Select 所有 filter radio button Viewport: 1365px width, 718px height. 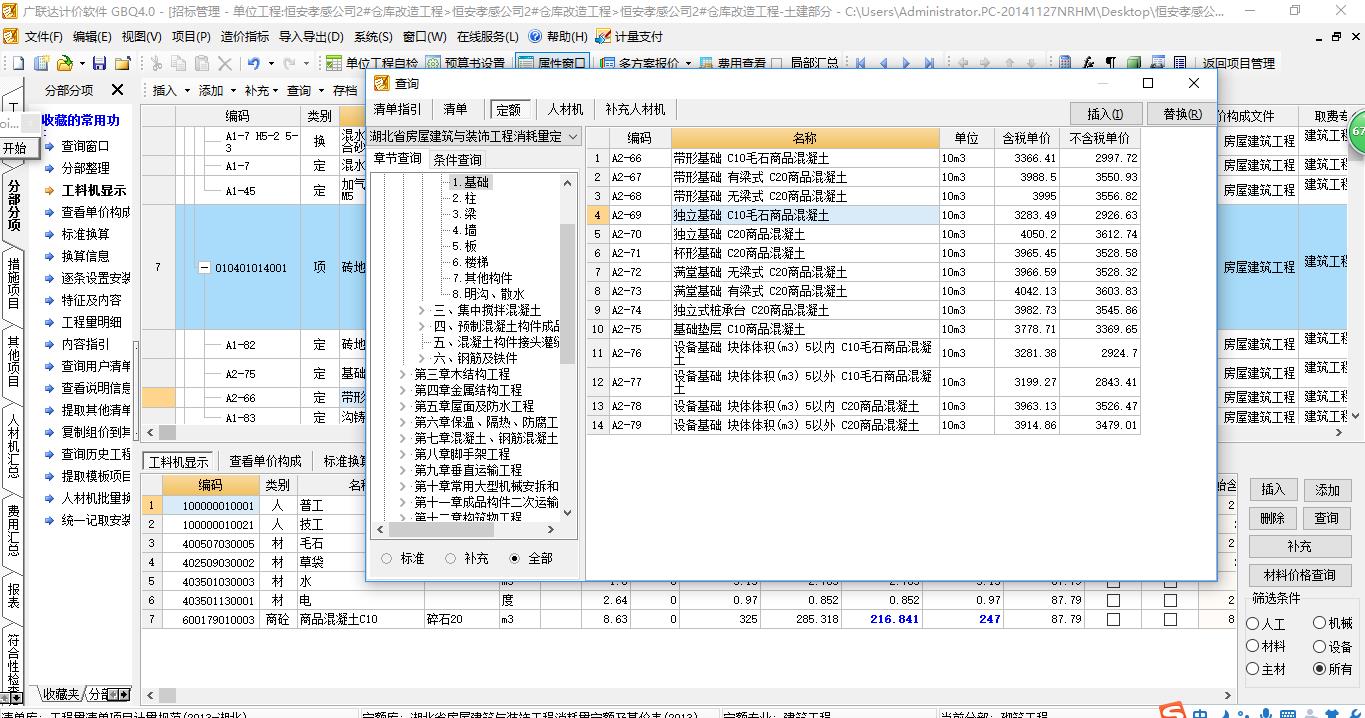click(x=1320, y=669)
